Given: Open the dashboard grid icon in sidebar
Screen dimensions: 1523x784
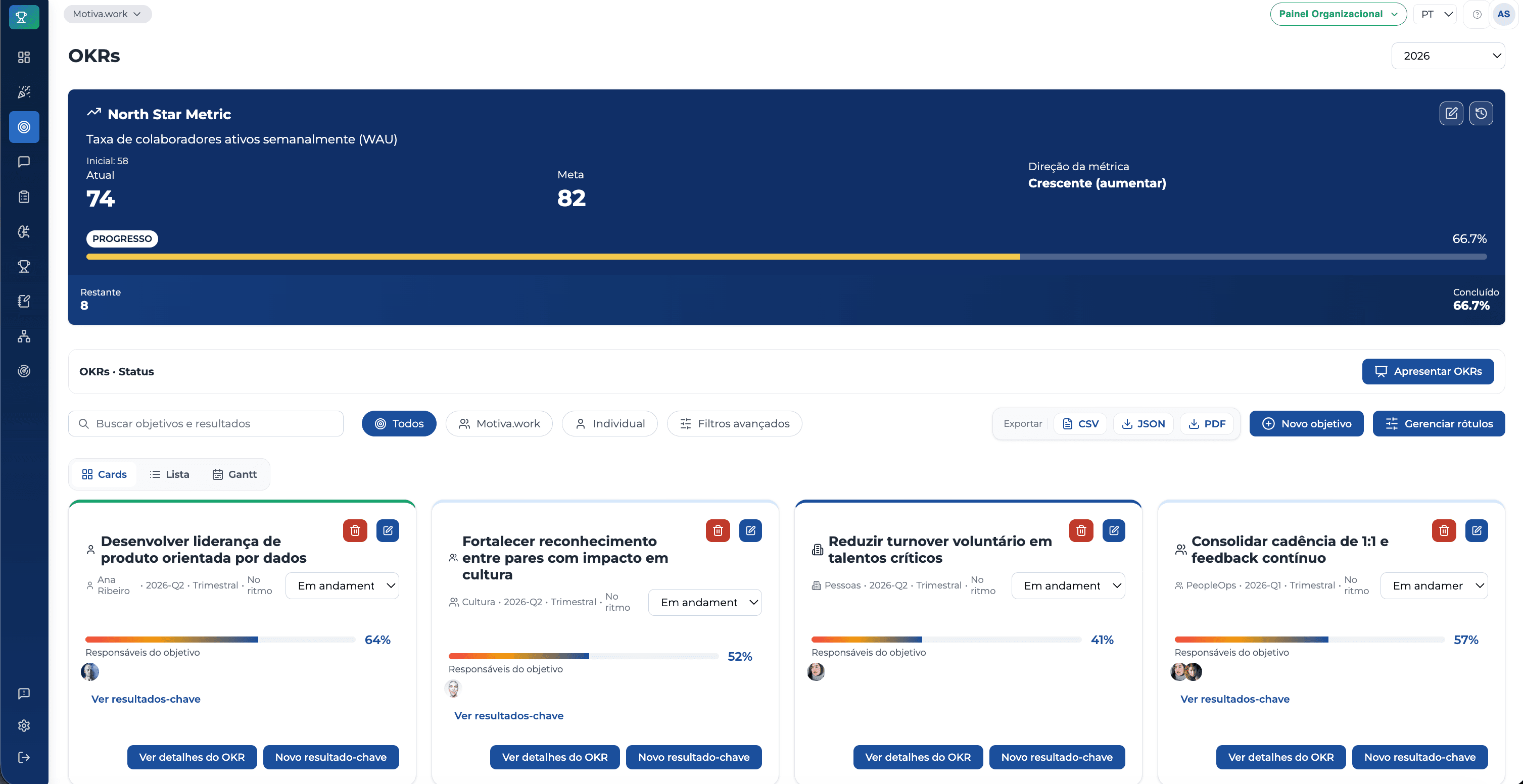Looking at the screenshot, I should [24, 58].
